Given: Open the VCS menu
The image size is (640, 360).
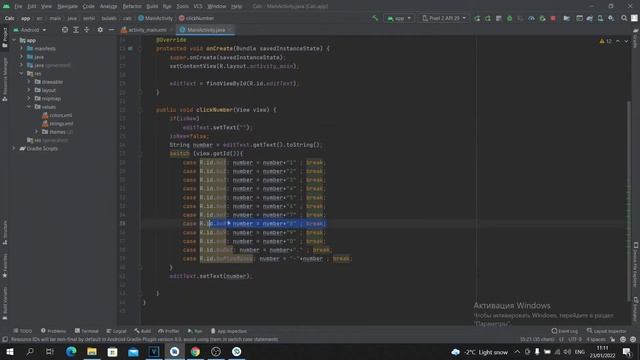Looking at the screenshot, I should pos(198,6).
